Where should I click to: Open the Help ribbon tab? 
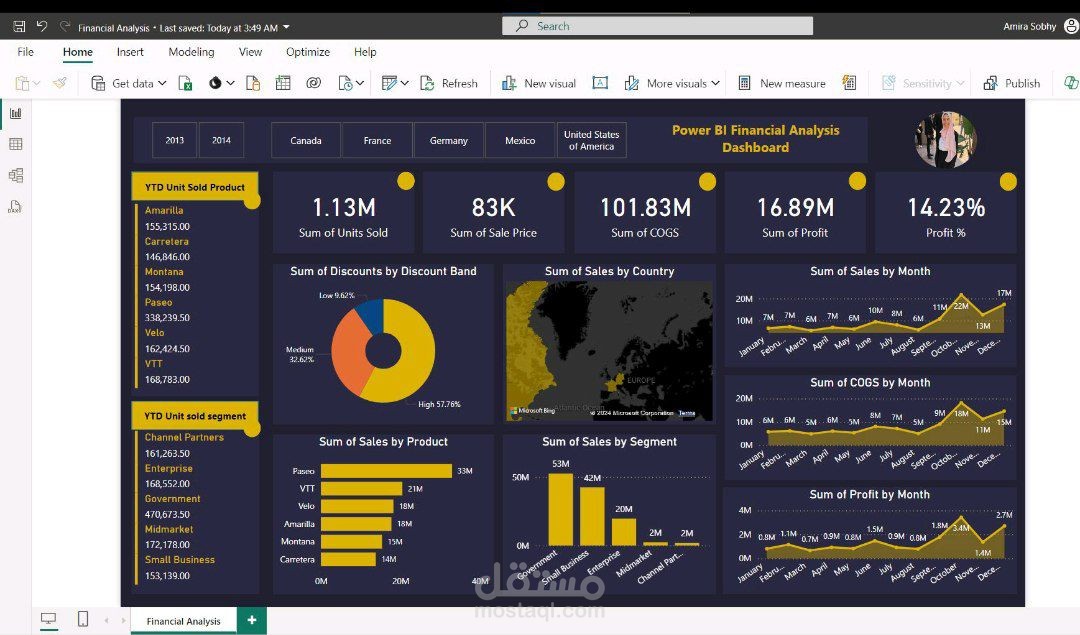pos(365,52)
